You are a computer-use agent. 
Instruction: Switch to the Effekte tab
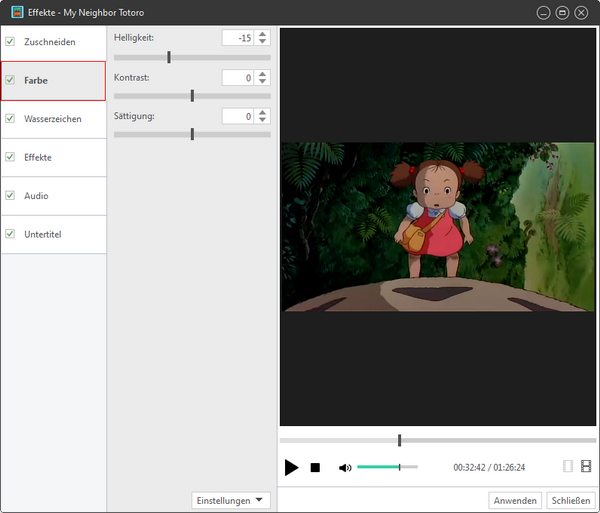pos(54,158)
